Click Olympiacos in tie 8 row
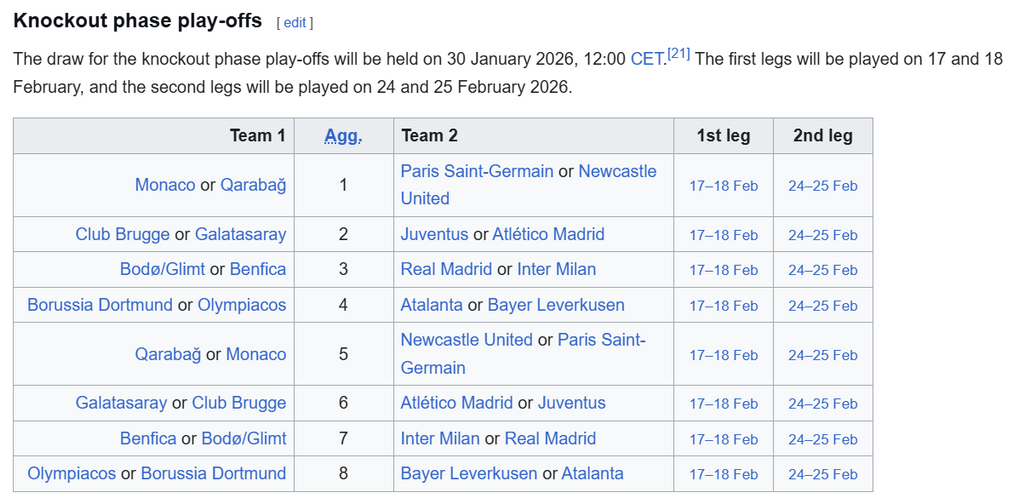 tap(72, 474)
